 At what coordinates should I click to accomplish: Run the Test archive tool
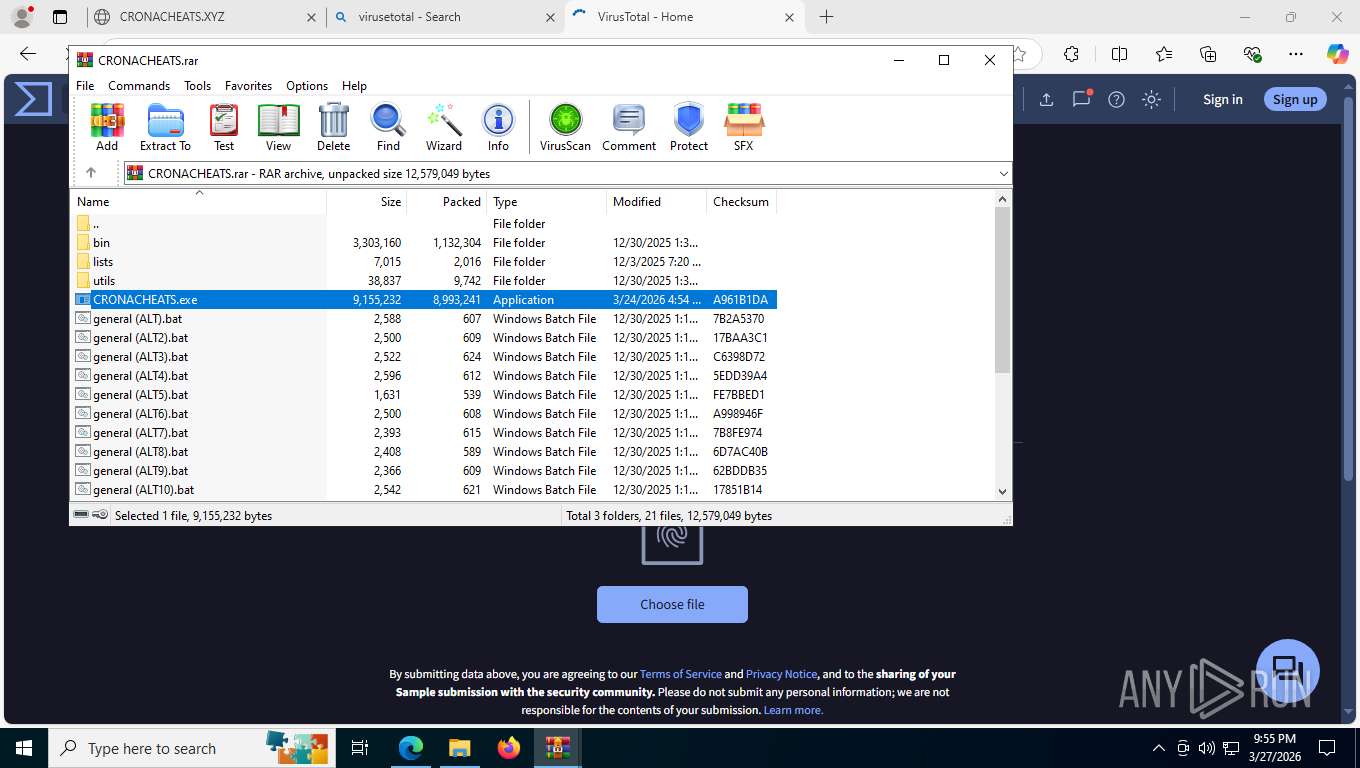click(x=224, y=127)
